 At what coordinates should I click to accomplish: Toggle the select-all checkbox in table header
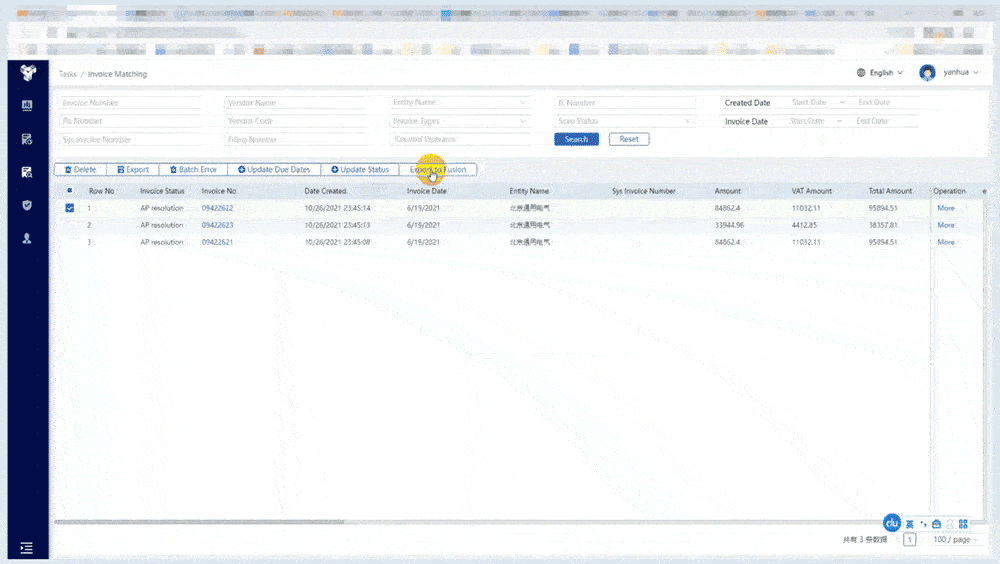(x=70, y=190)
